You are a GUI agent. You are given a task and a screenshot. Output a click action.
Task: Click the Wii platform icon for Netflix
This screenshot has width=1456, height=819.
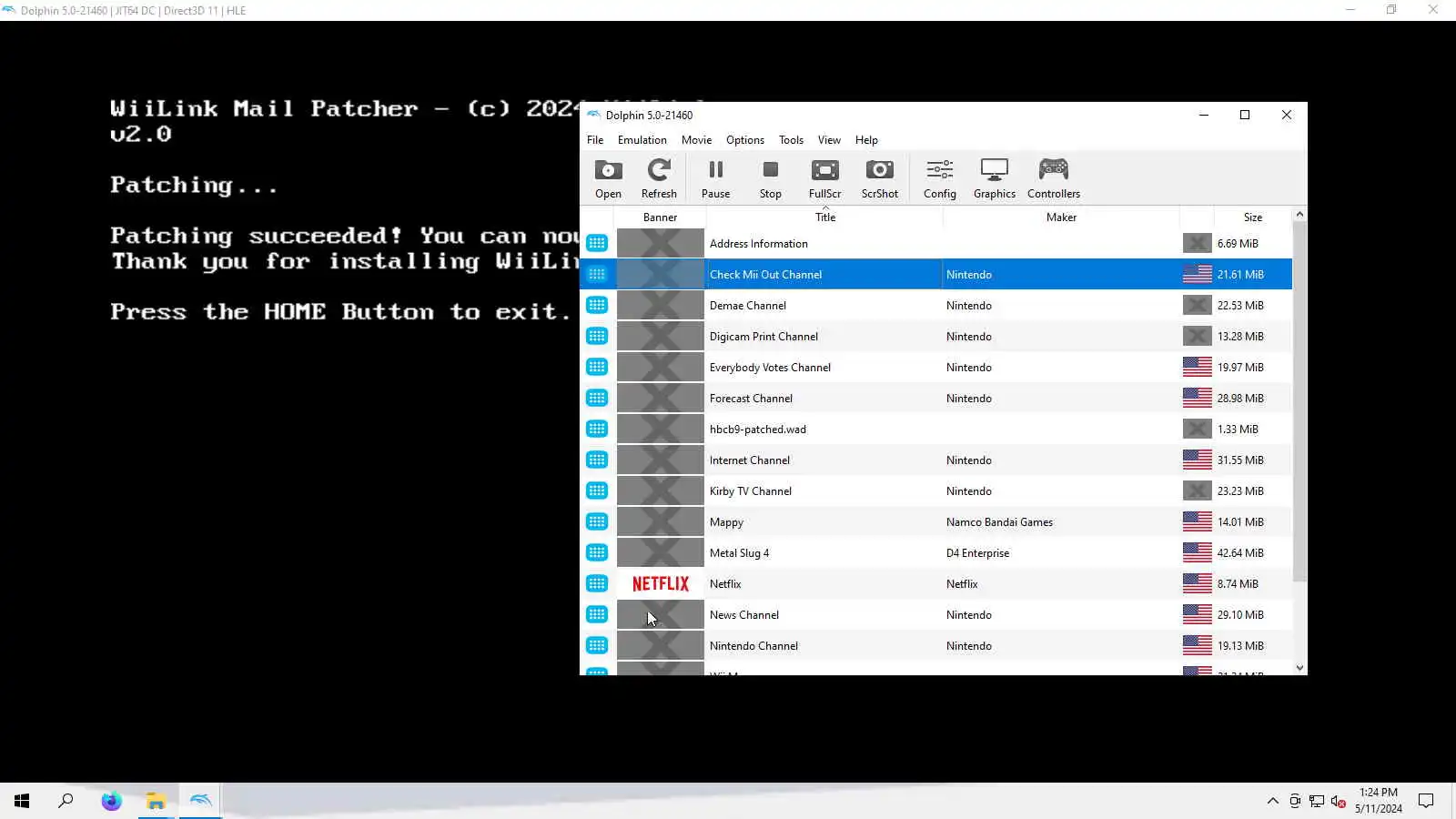[x=597, y=583]
